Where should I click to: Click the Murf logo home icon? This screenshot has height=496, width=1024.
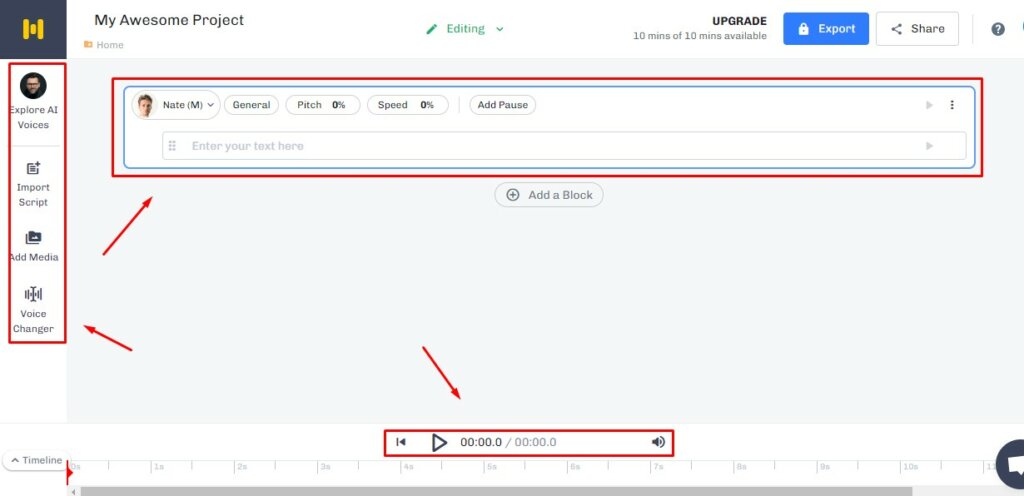pos(33,29)
